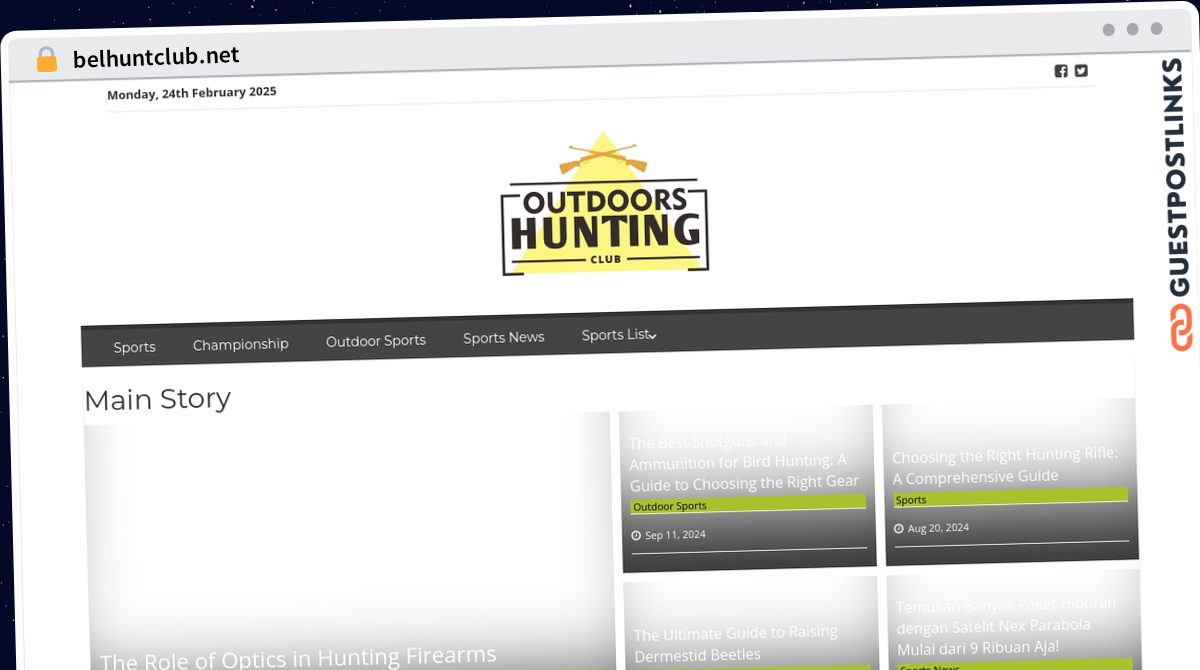Click the Sep 11, 2024 post date
1200x670 pixels.
pos(675,535)
